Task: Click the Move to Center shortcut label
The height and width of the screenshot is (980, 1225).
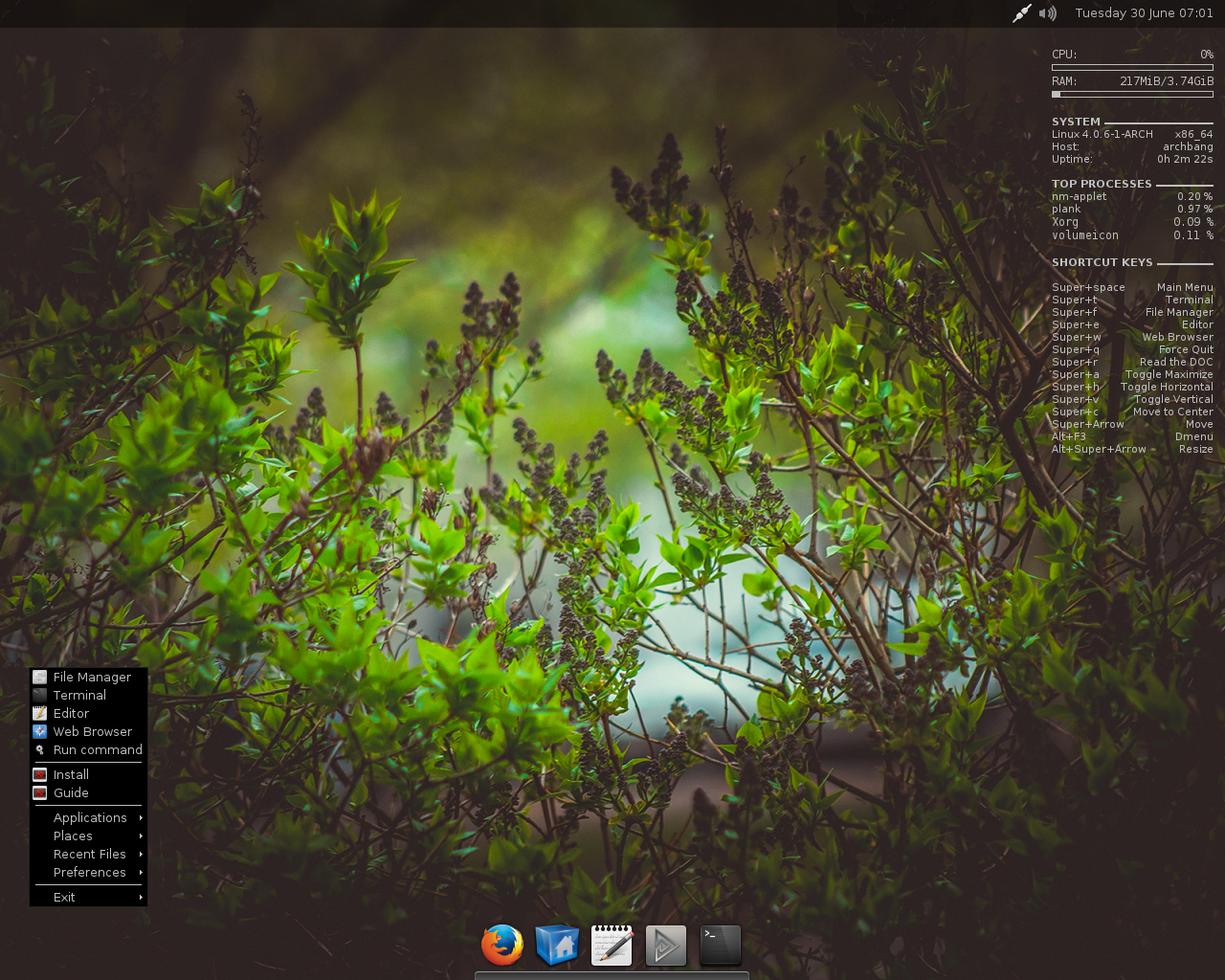Action: (1173, 412)
